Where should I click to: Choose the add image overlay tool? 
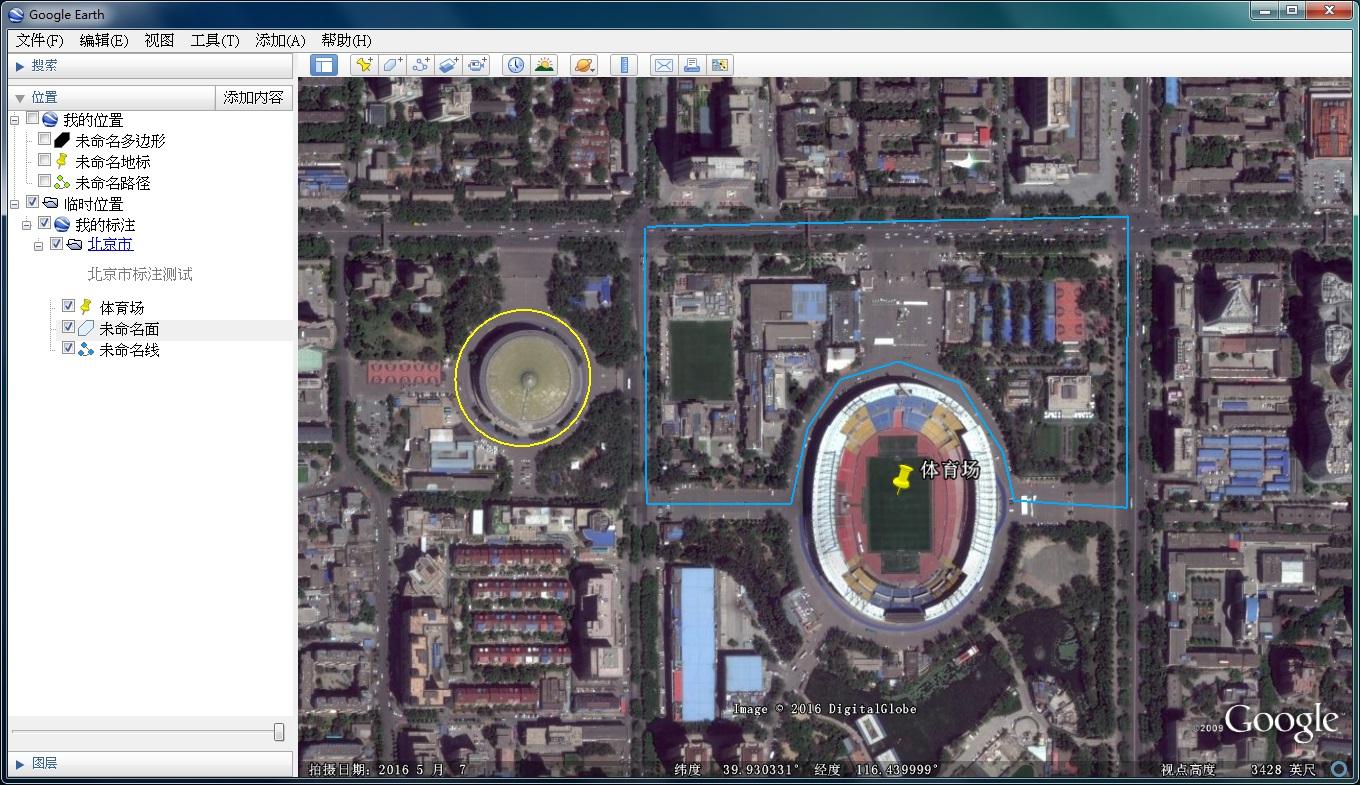coord(449,65)
